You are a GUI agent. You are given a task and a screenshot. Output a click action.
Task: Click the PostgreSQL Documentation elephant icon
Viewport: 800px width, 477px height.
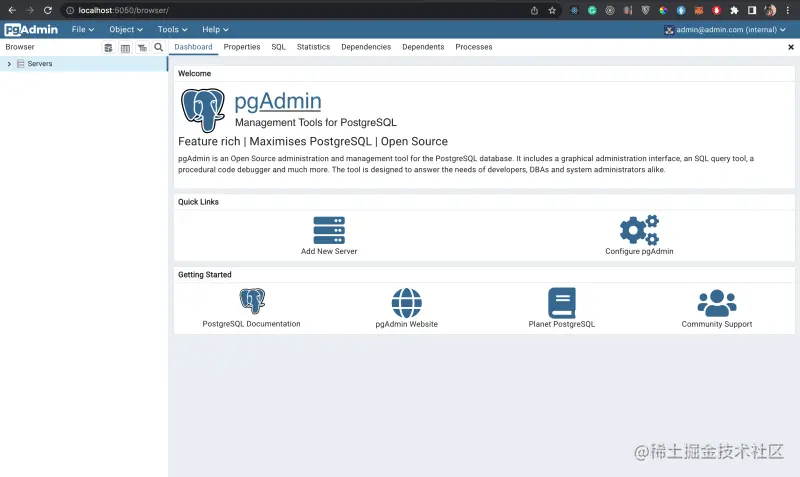[252, 301]
